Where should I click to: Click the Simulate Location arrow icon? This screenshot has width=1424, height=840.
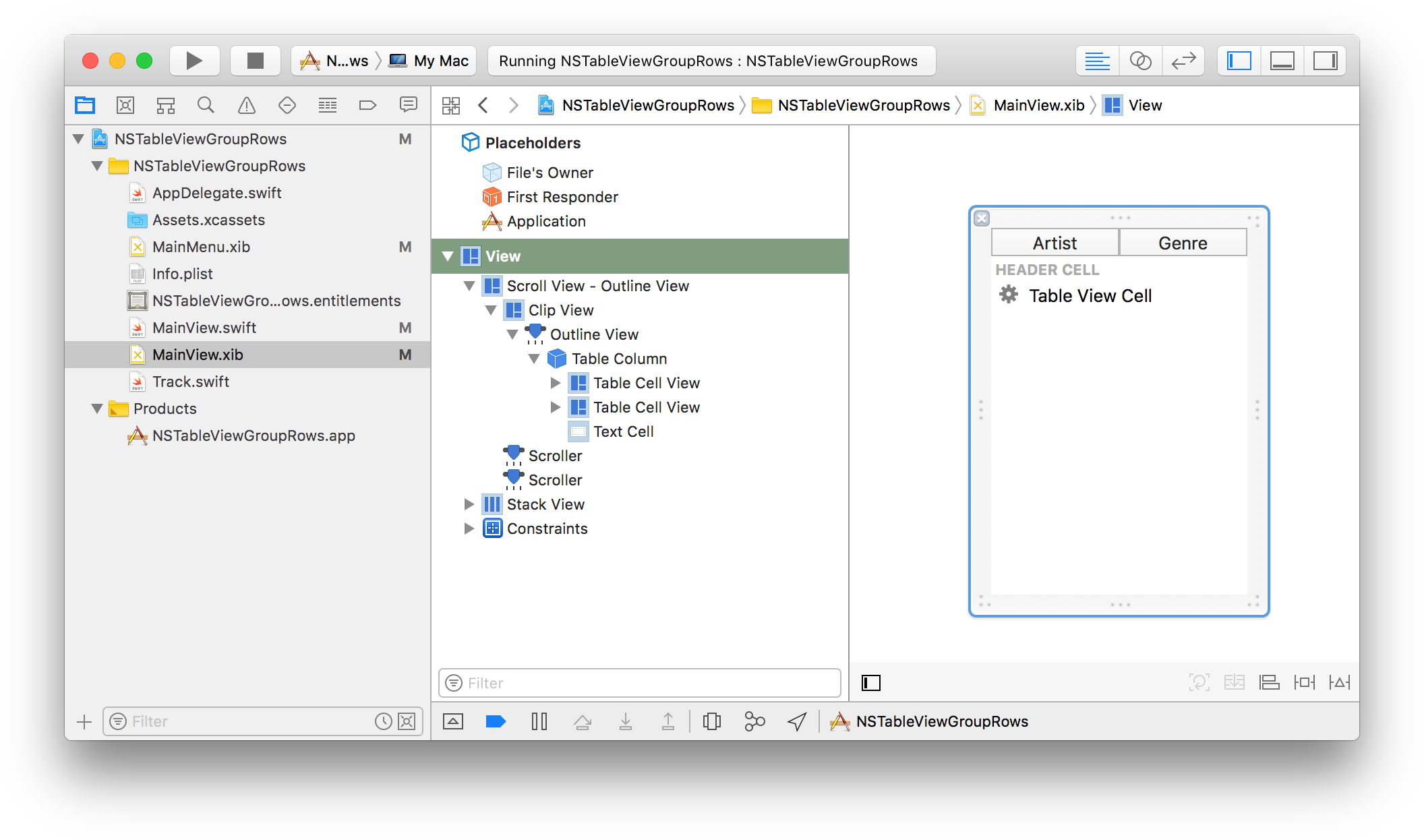click(797, 721)
